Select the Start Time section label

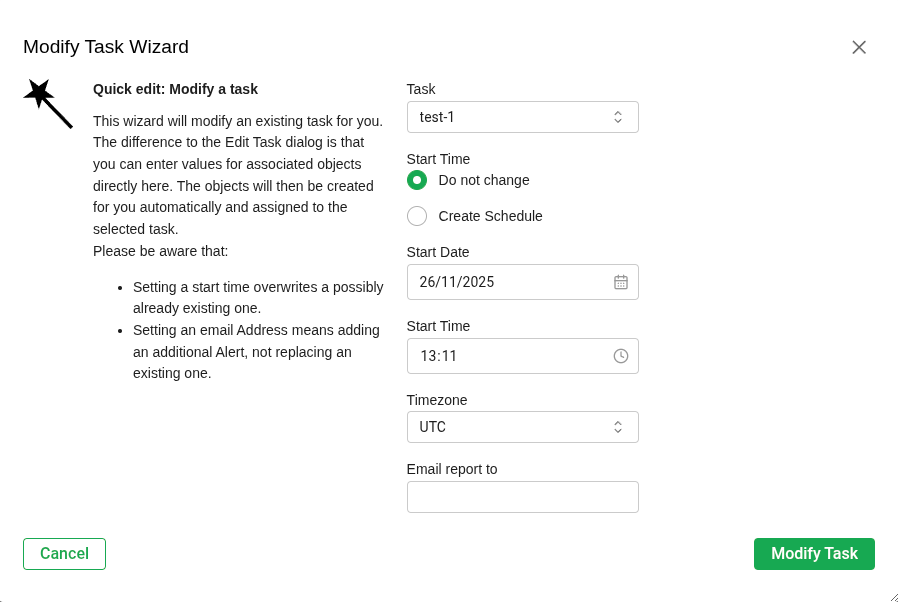(438, 158)
